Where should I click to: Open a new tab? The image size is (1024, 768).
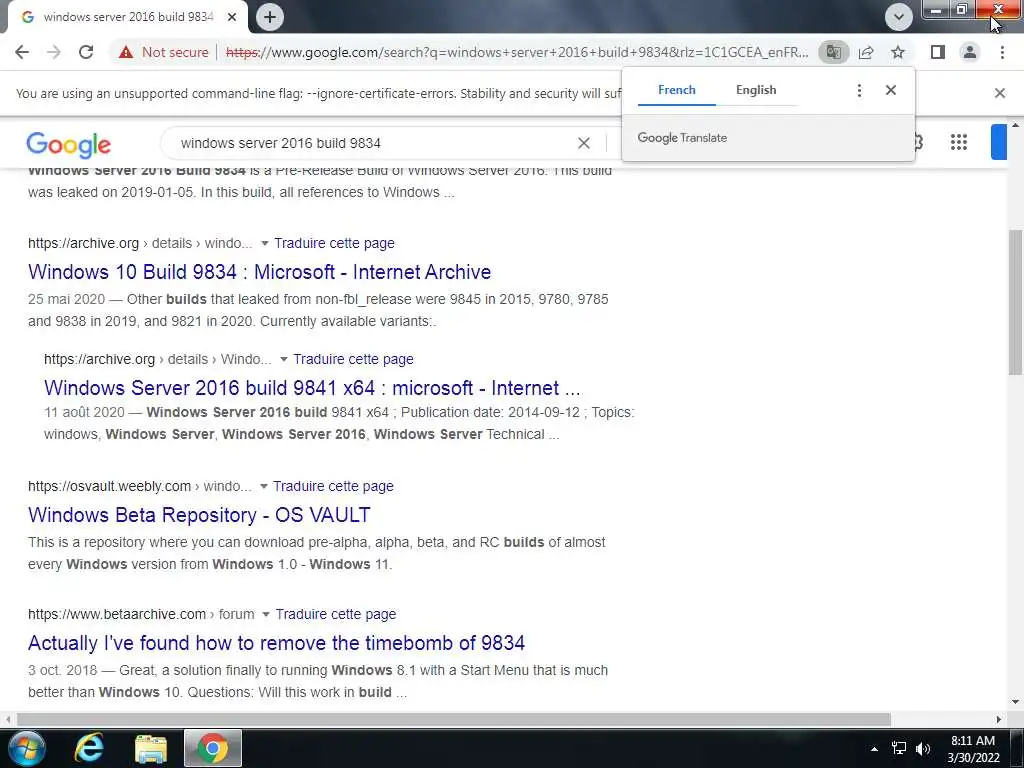[x=270, y=17]
